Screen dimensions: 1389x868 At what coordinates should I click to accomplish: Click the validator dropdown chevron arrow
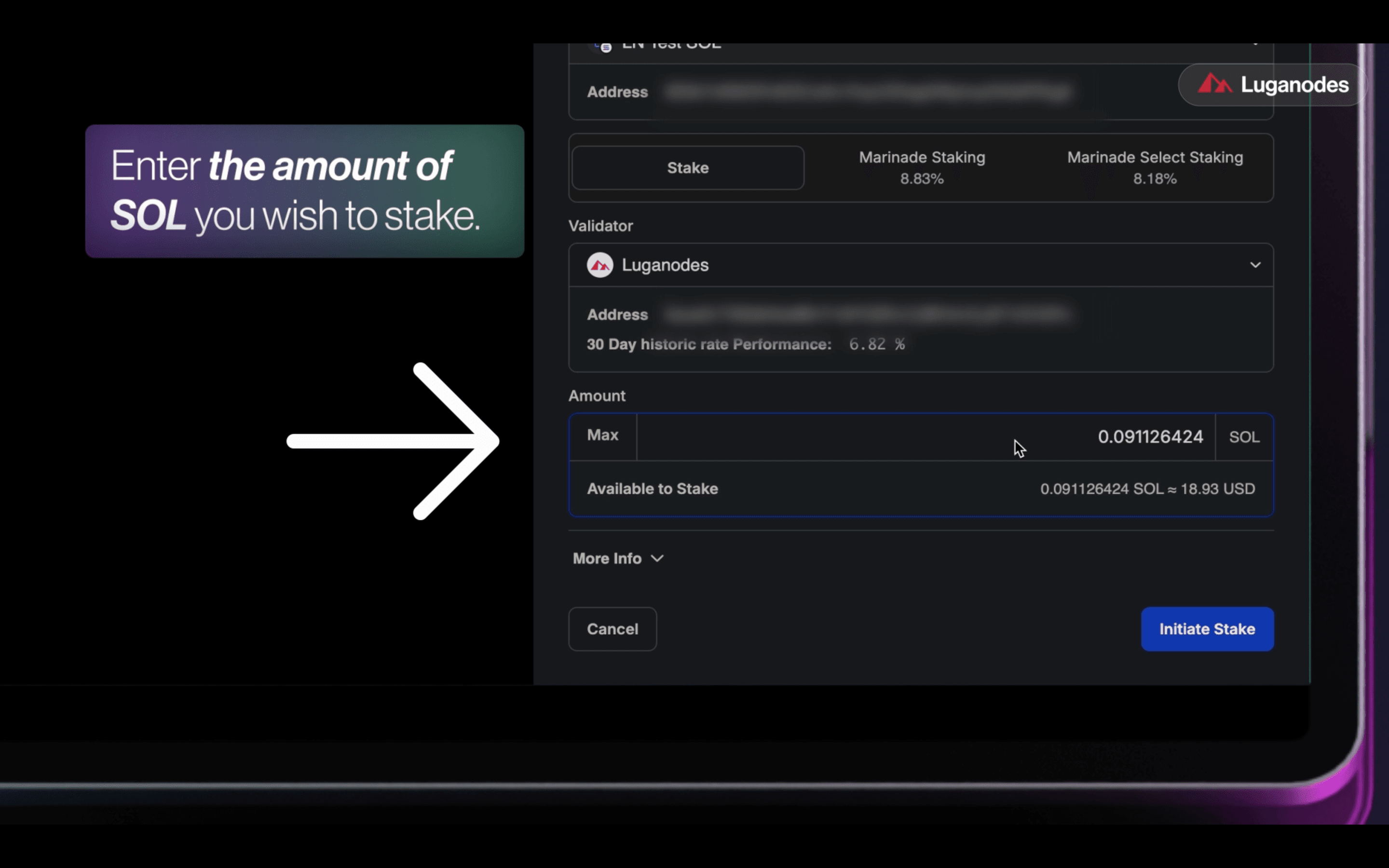[1255, 265]
